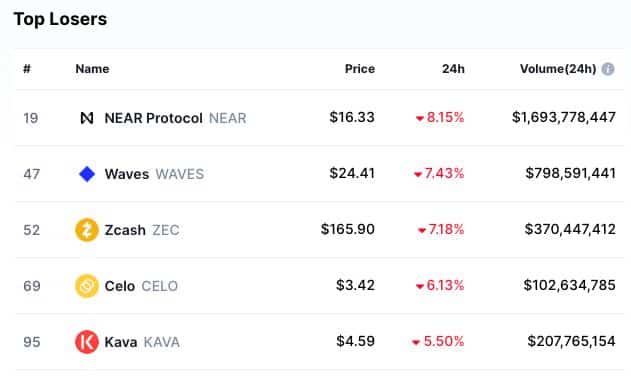
Task: Sort by Volume(24h) column header
Action: coord(558,69)
